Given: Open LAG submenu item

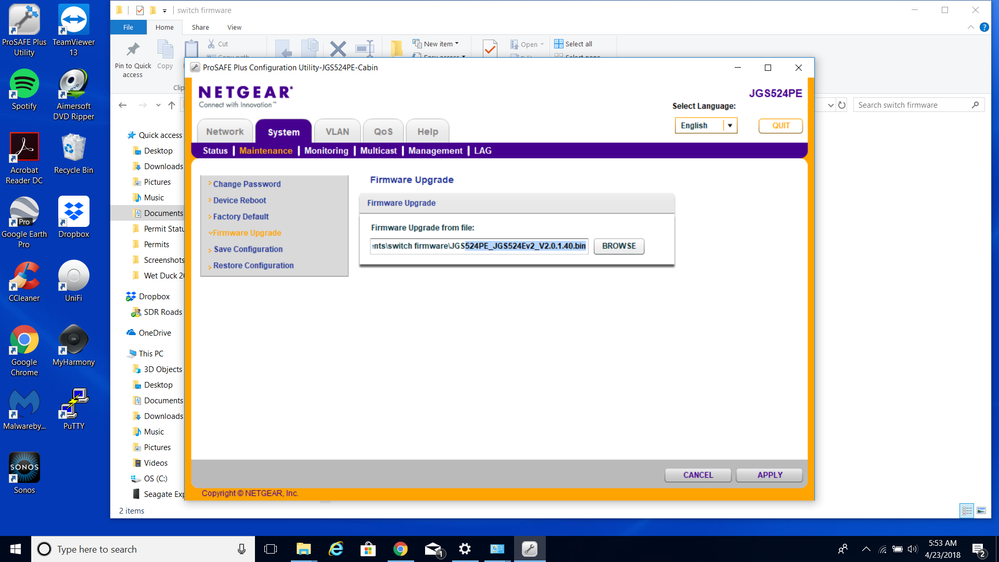Looking at the screenshot, I should [x=482, y=151].
